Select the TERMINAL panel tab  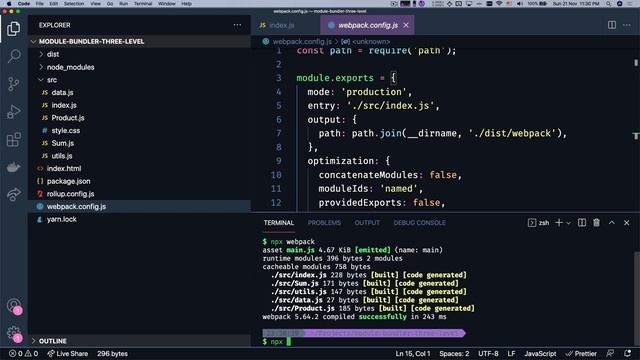(x=279, y=222)
